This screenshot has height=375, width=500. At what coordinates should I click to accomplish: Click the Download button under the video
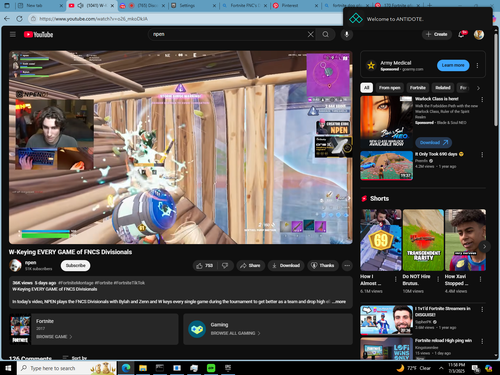[286, 265]
